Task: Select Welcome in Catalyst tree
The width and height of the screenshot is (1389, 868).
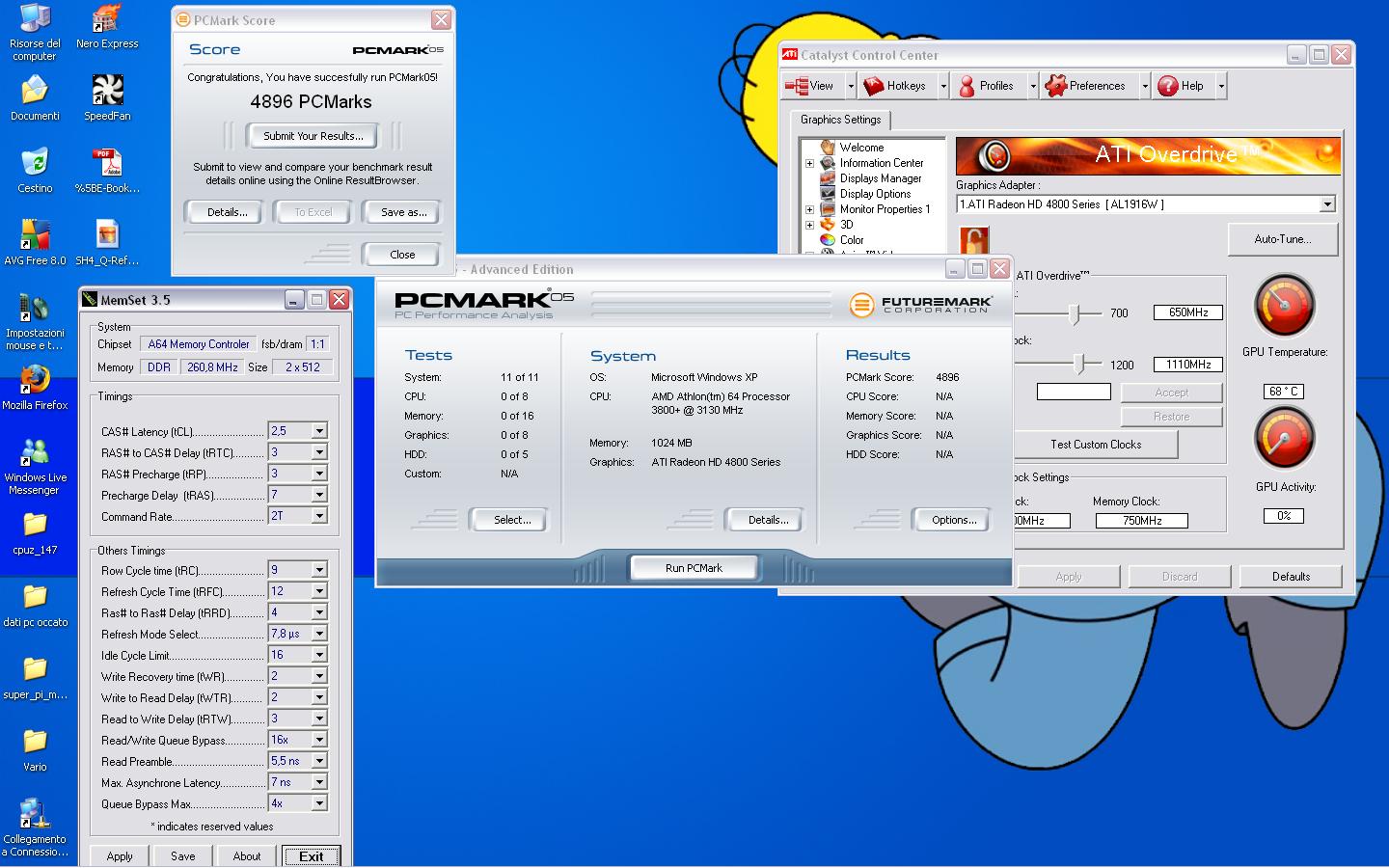Action: click(861, 148)
